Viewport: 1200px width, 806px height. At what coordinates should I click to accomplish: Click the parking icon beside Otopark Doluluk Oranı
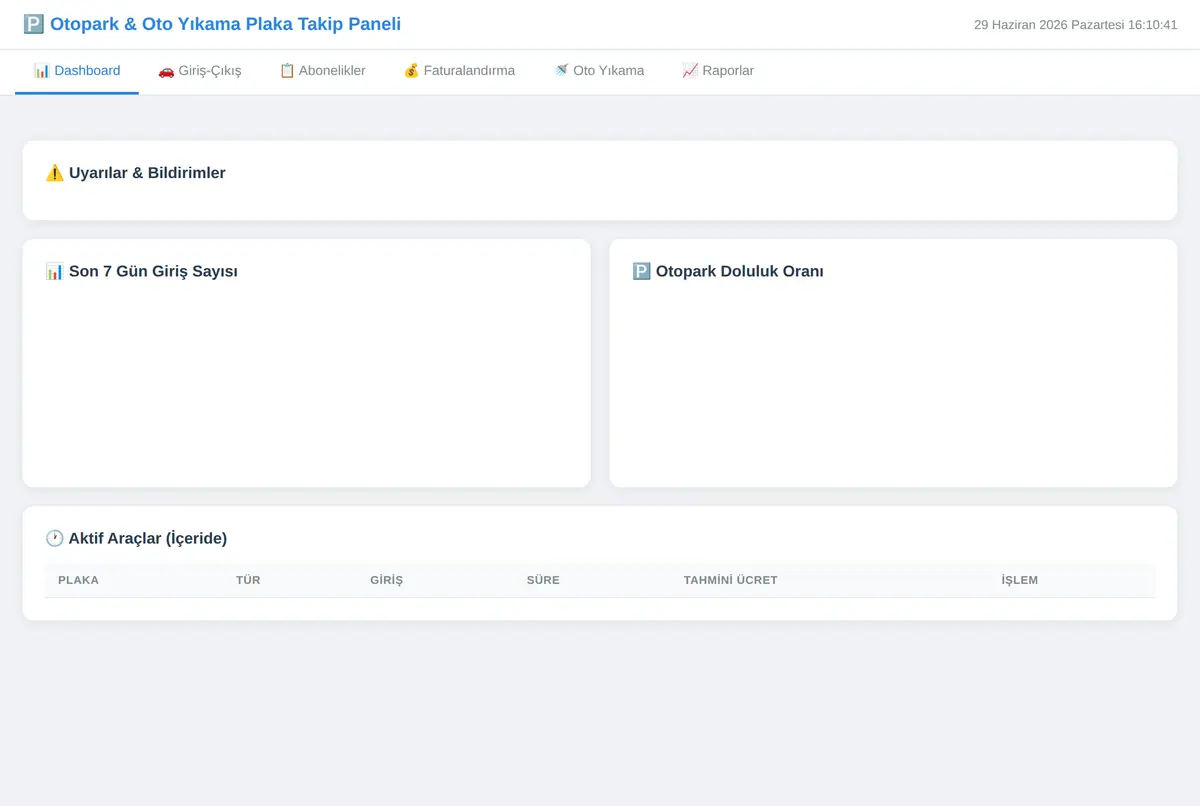point(642,271)
